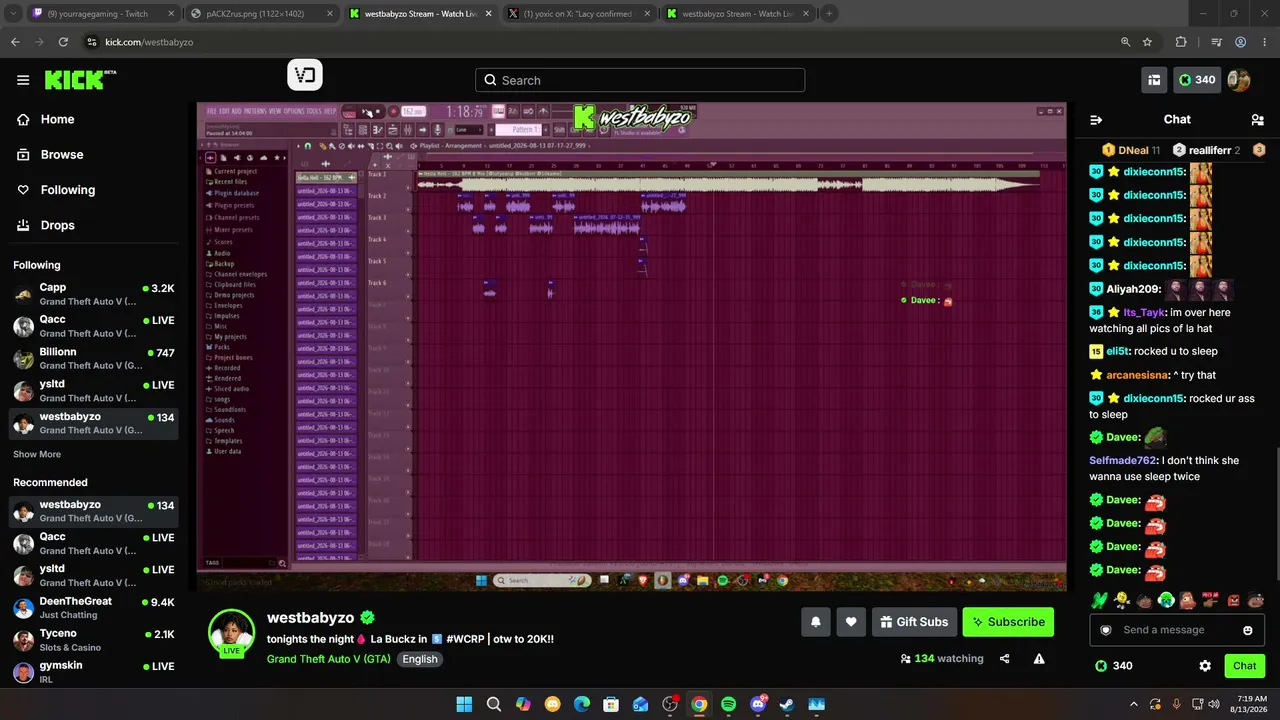Open DeenTheGreat in Recommended list
The image size is (1280, 720).
click(94, 608)
